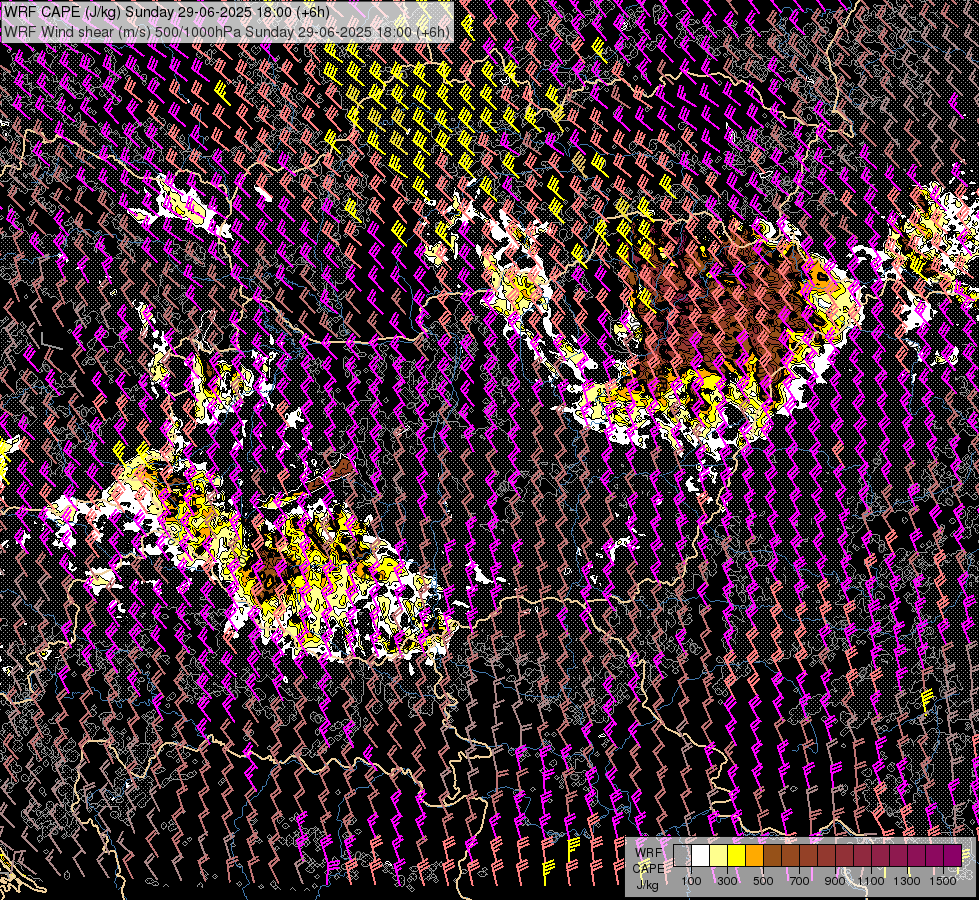979x900 pixels.
Task: Click the purple last CAPE legend swatch
Action: pos(953,855)
